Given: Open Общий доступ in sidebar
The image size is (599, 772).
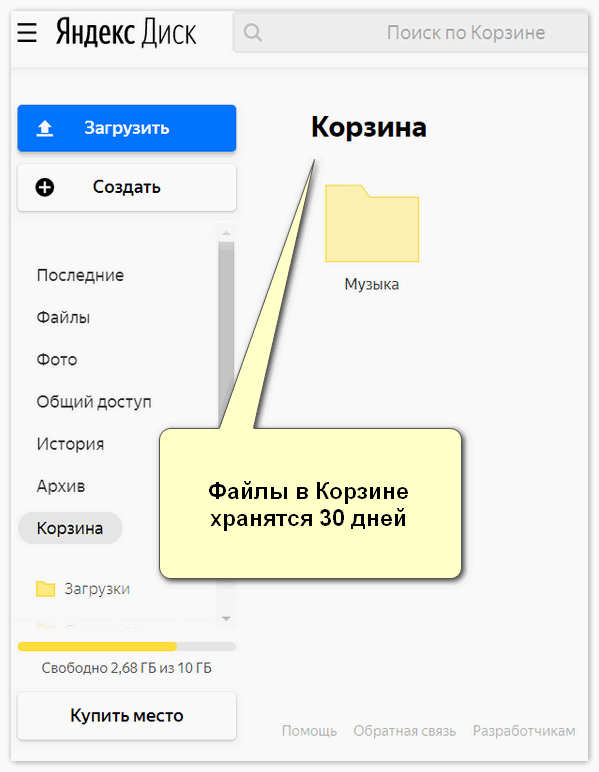Looking at the screenshot, I should 94,402.
